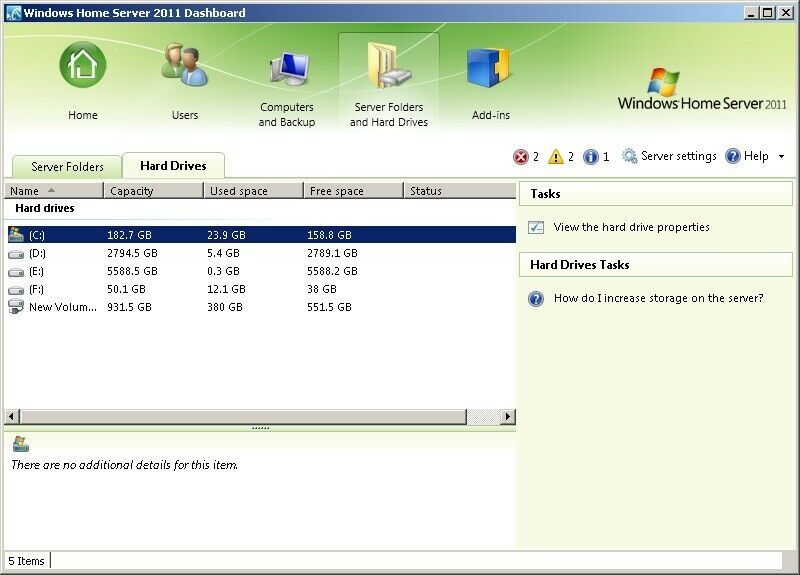The width and height of the screenshot is (800, 575).
Task: Click the 551.5 GB free space value
Action: click(329, 307)
